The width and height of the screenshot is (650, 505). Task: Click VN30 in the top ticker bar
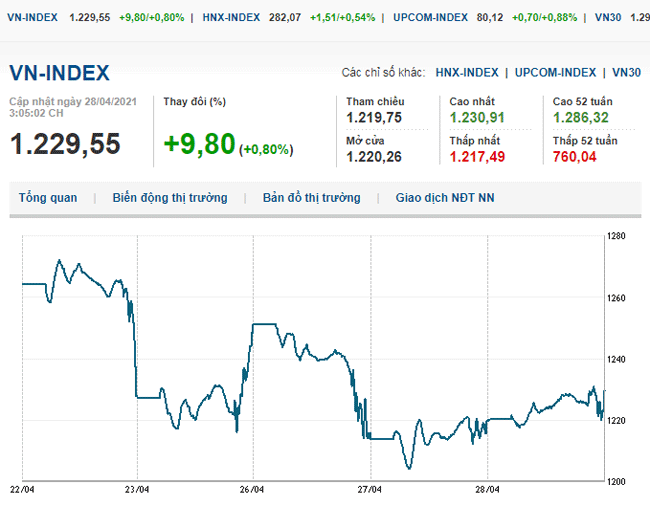pyautogui.click(x=606, y=18)
